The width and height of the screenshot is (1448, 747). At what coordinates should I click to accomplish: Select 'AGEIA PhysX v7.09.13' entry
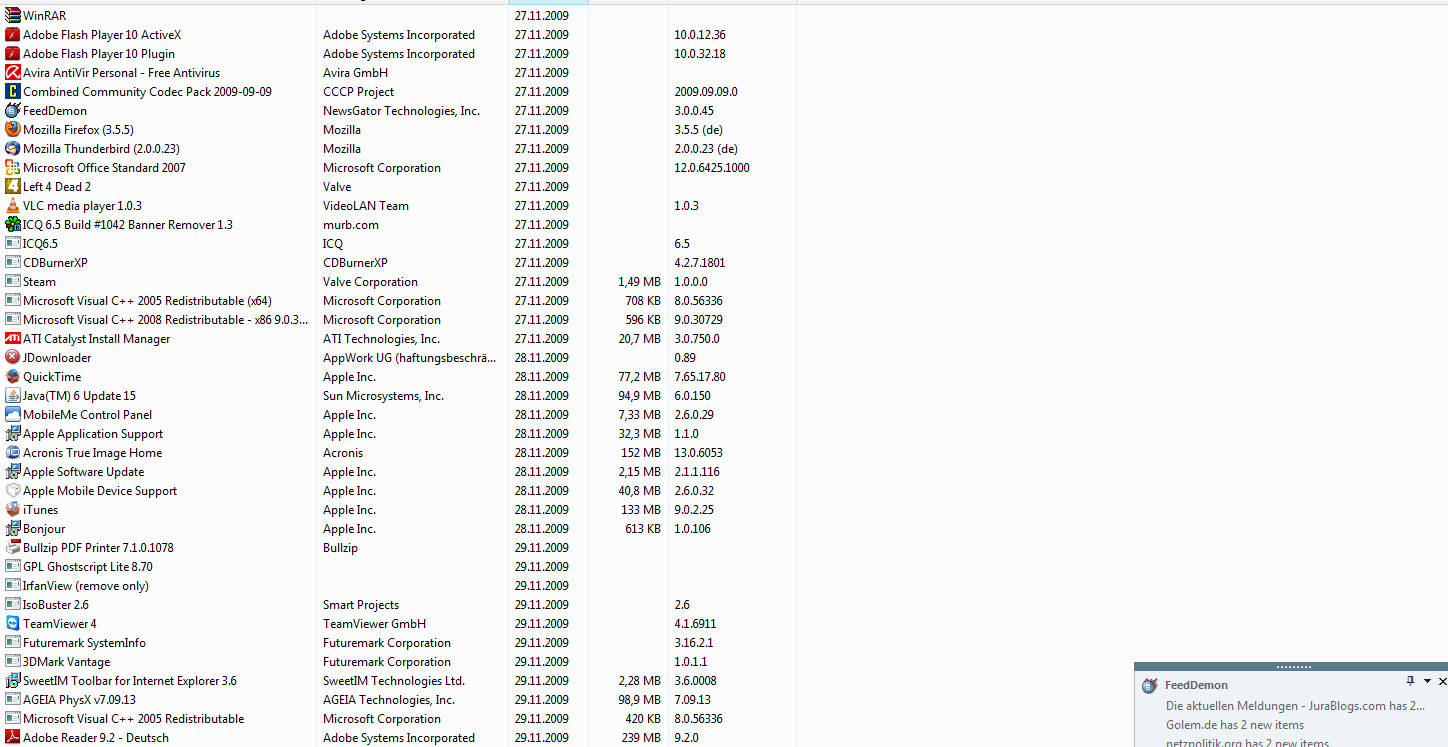click(79, 700)
